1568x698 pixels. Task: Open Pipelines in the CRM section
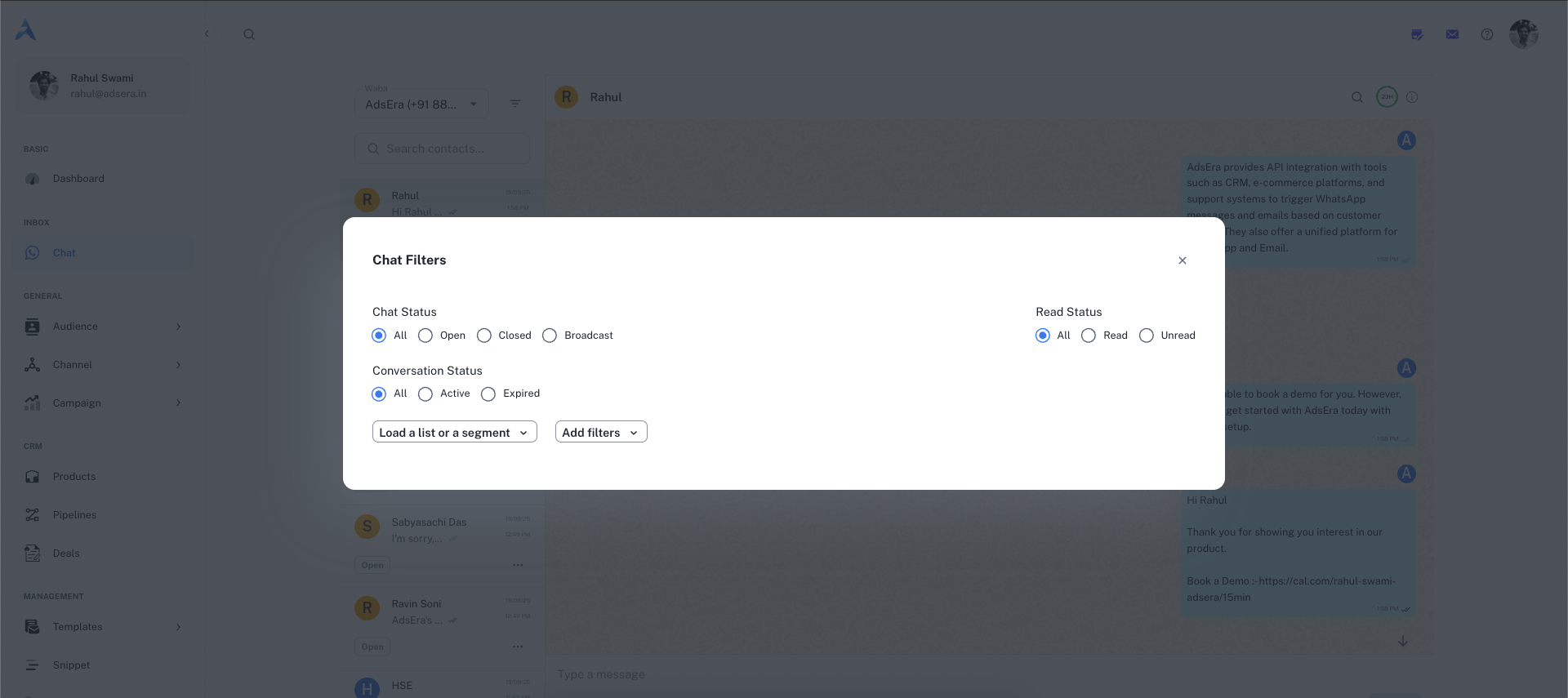pyautogui.click(x=74, y=515)
